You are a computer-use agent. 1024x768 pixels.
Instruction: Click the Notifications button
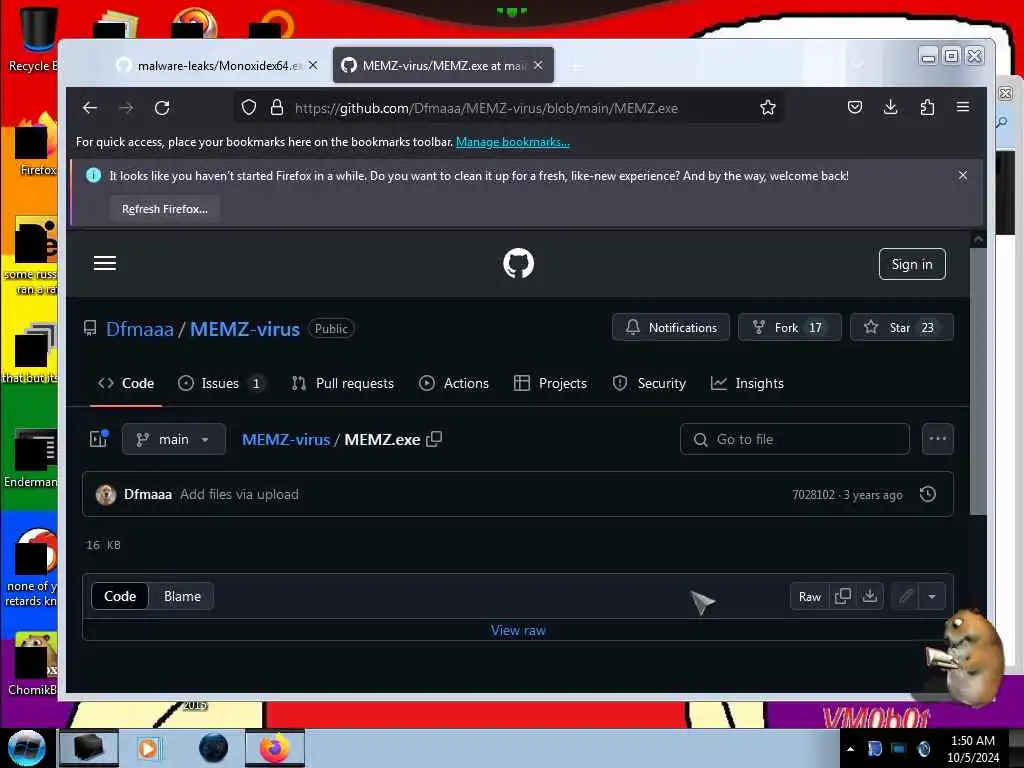[671, 327]
